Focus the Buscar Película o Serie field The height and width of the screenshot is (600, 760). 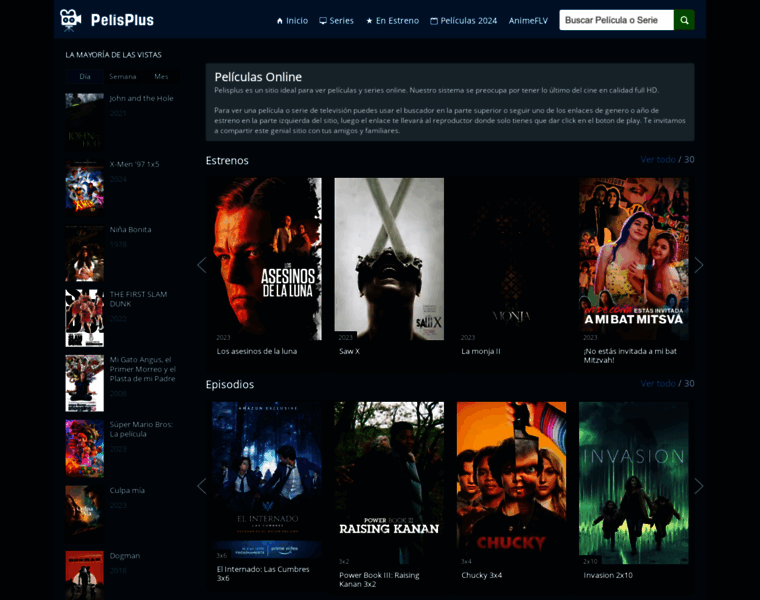click(x=616, y=20)
